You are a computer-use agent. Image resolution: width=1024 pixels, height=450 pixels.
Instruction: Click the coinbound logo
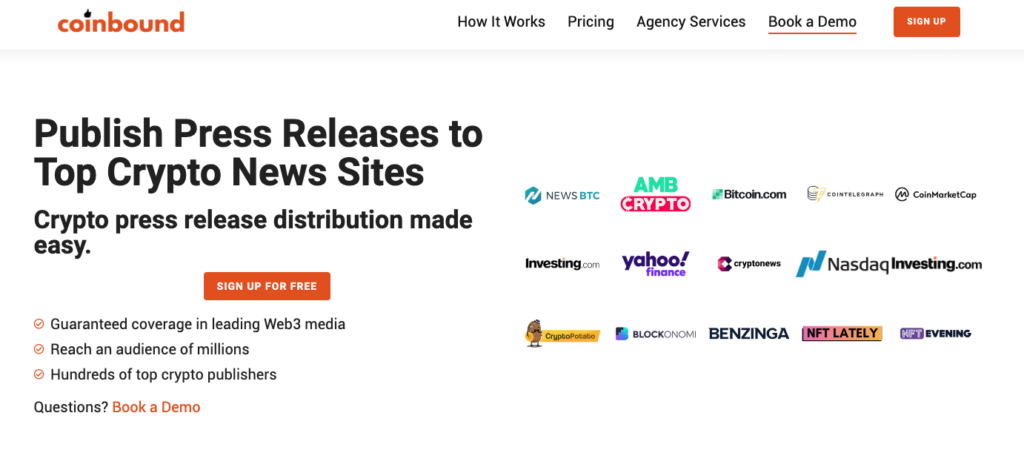tap(121, 22)
